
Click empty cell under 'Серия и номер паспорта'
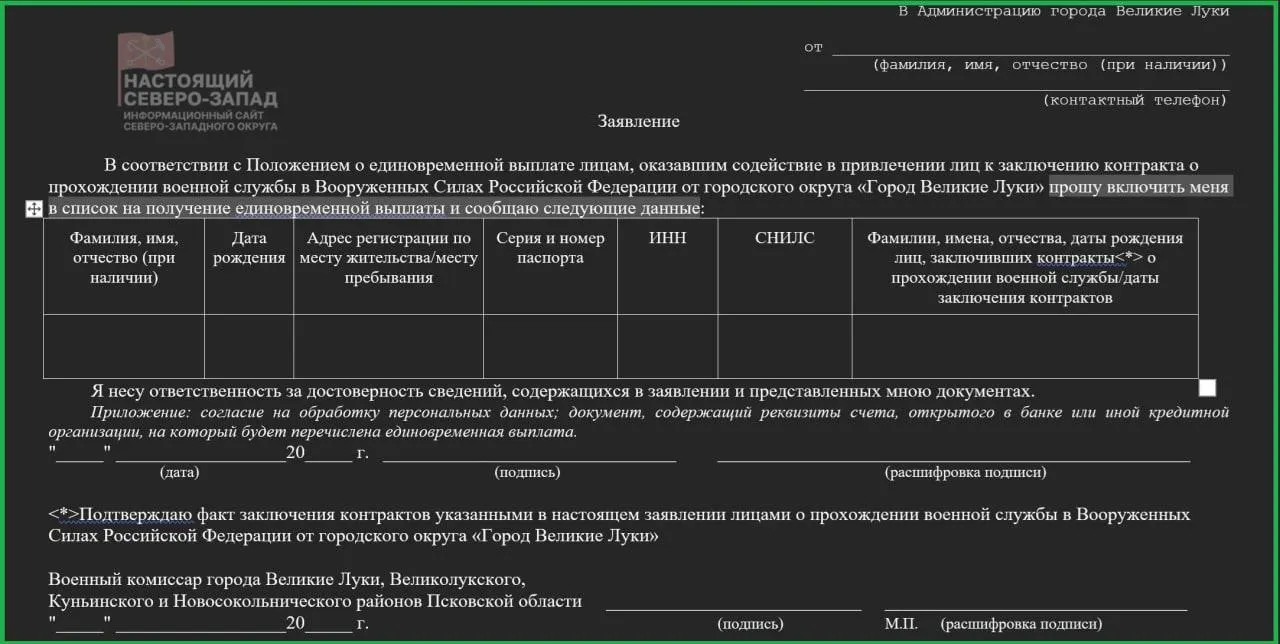pos(550,346)
